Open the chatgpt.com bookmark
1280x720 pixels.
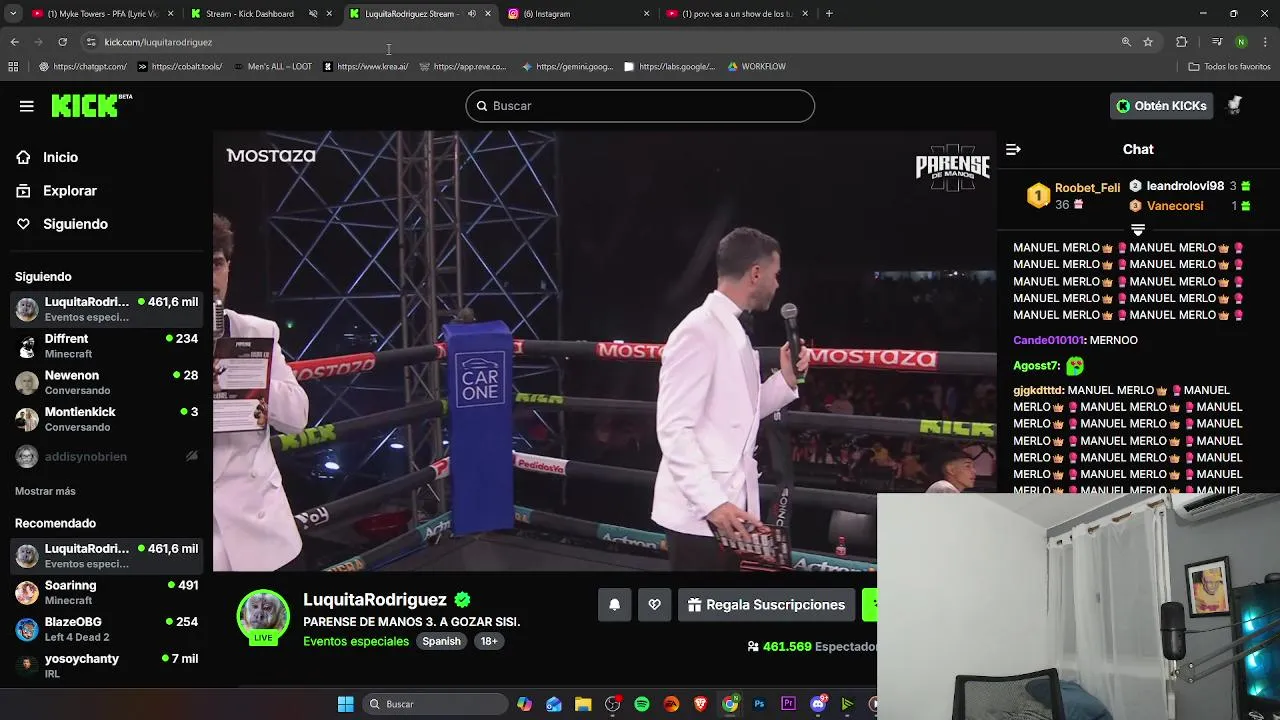83,67
